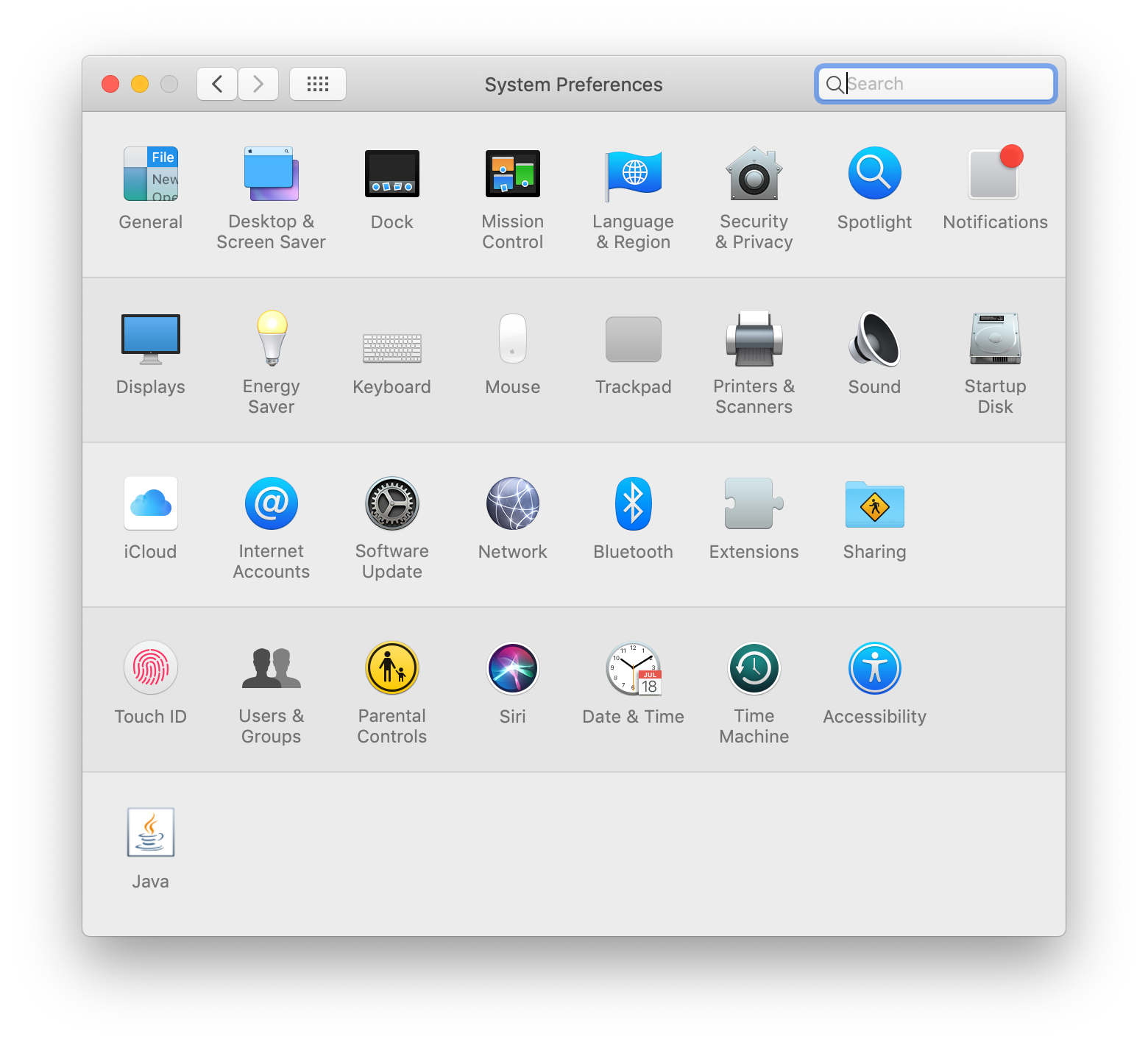The image size is (1148, 1045).
Task: Open Software Update
Action: [x=391, y=503]
